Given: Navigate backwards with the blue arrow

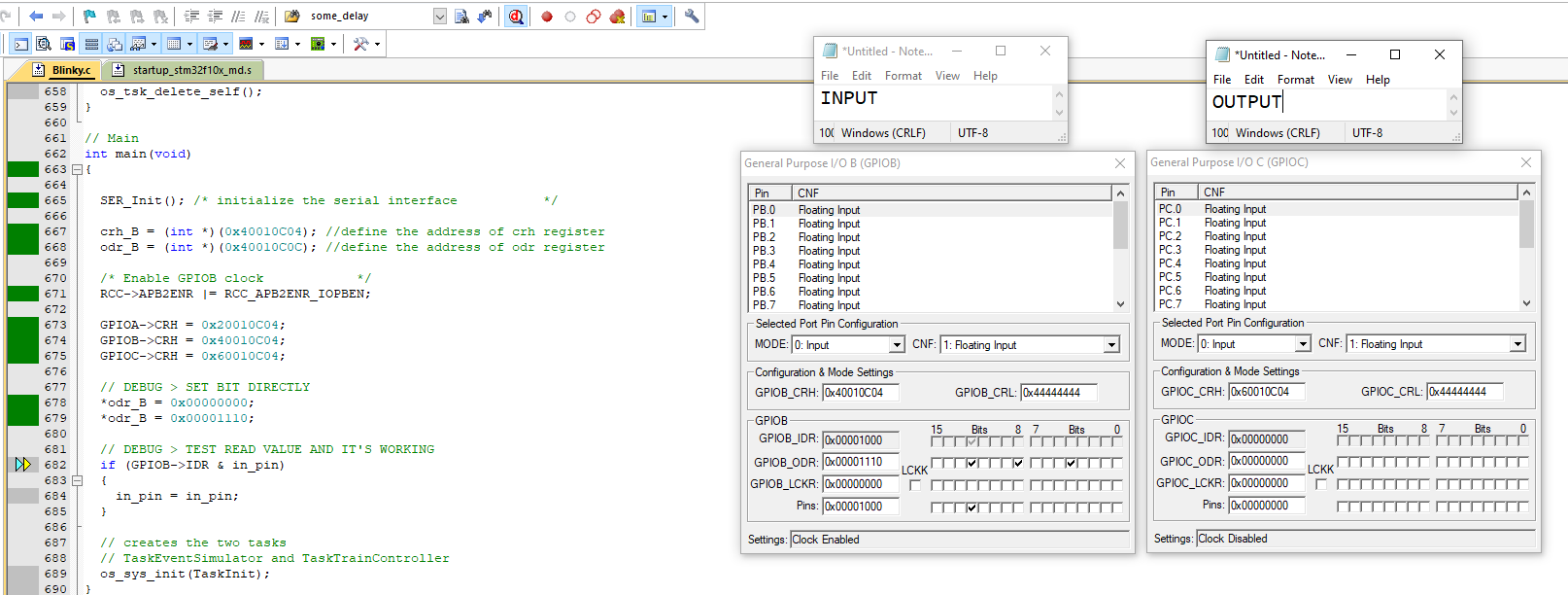Looking at the screenshot, I should [x=36, y=17].
